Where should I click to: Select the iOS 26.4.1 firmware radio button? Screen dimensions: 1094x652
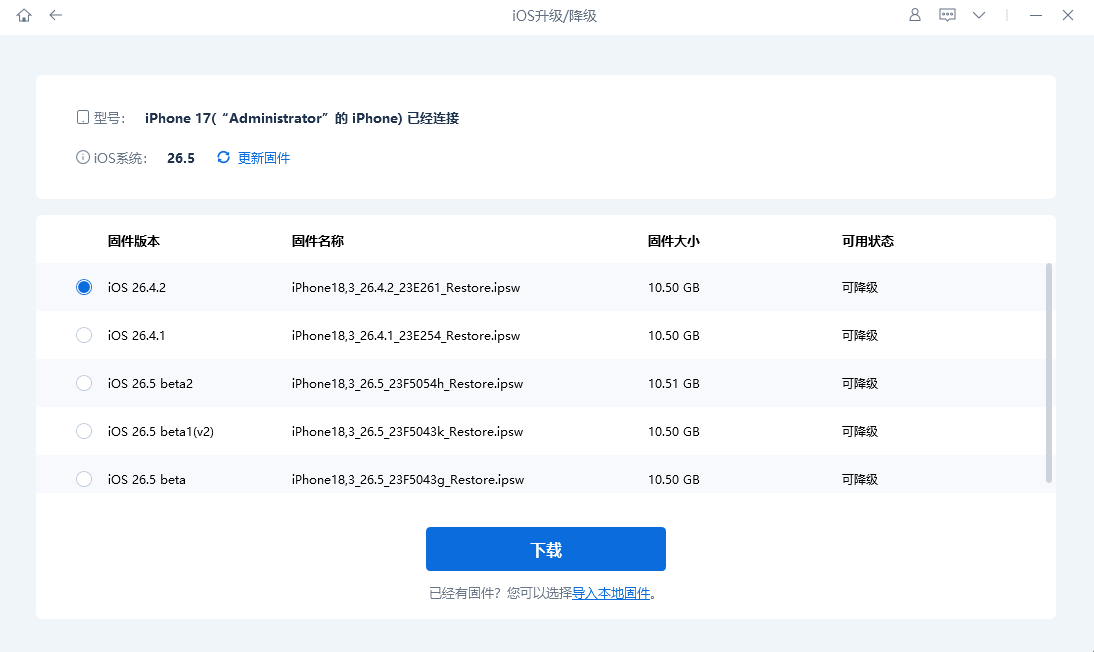[x=84, y=335]
